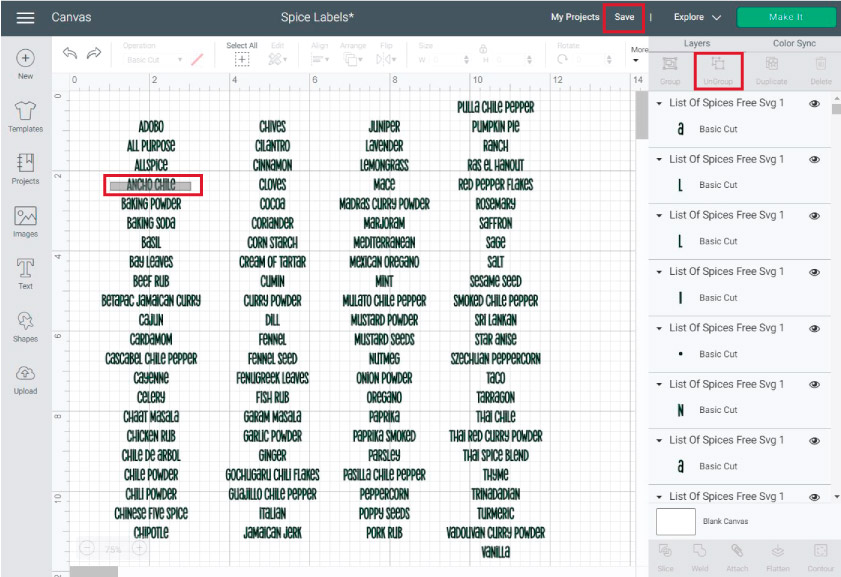The width and height of the screenshot is (841, 577).
Task: Hide the topmost layer with eye icon
Action: tap(814, 103)
